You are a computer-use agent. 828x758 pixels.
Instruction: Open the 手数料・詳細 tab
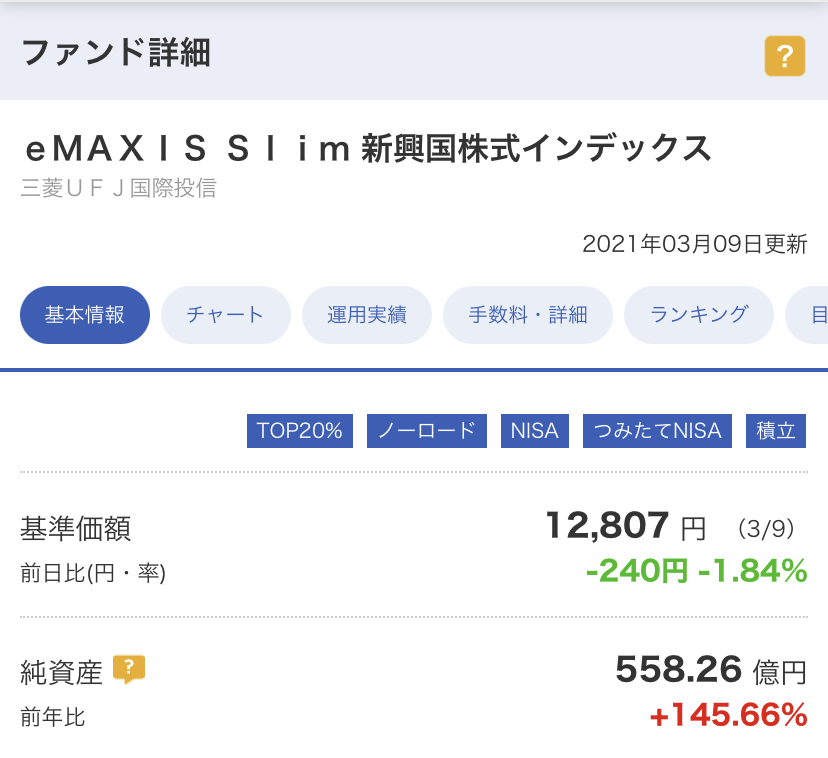click(528, 315)
